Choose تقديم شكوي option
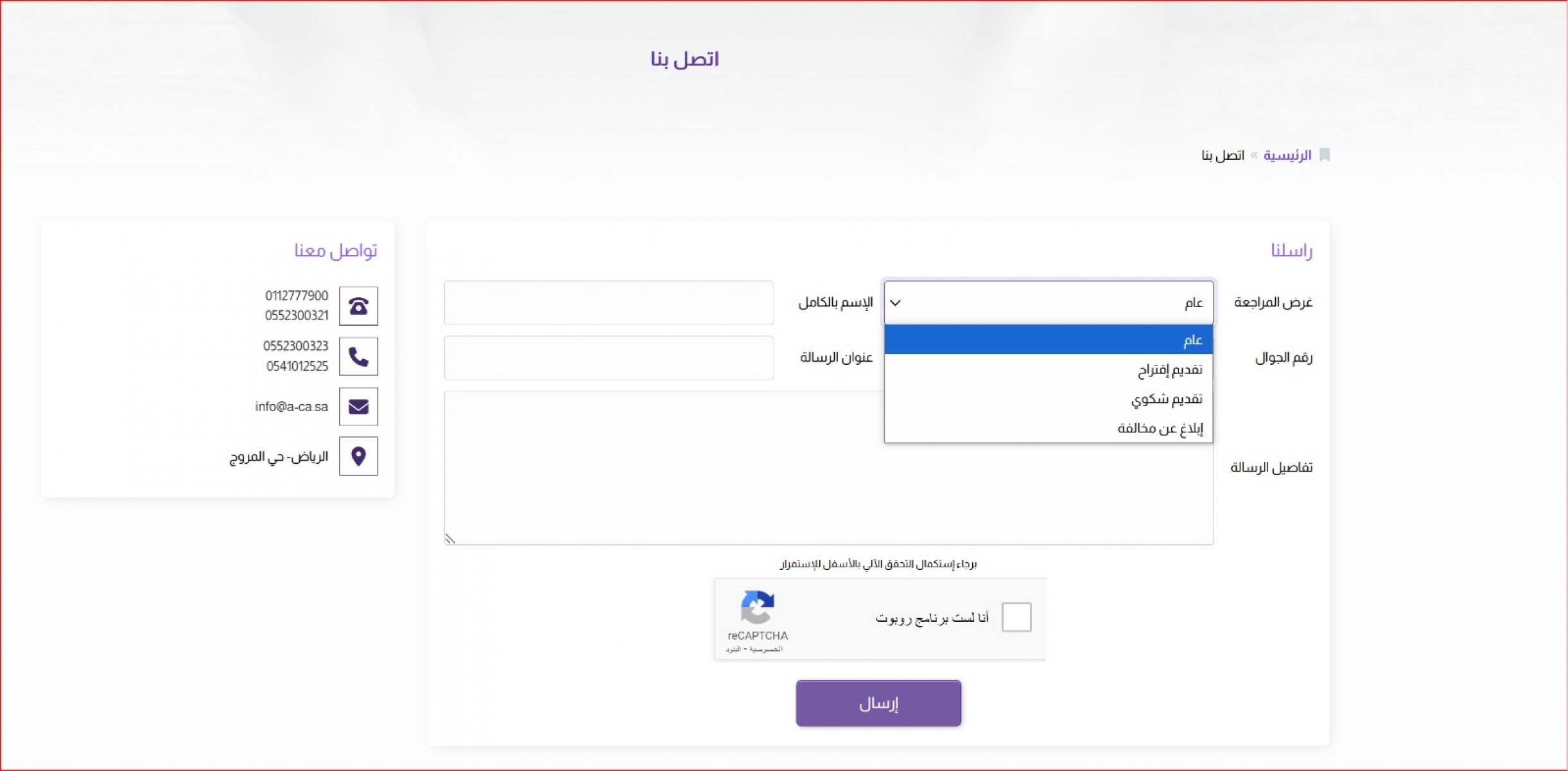 pyautogui.click(x=1049, y=399)
